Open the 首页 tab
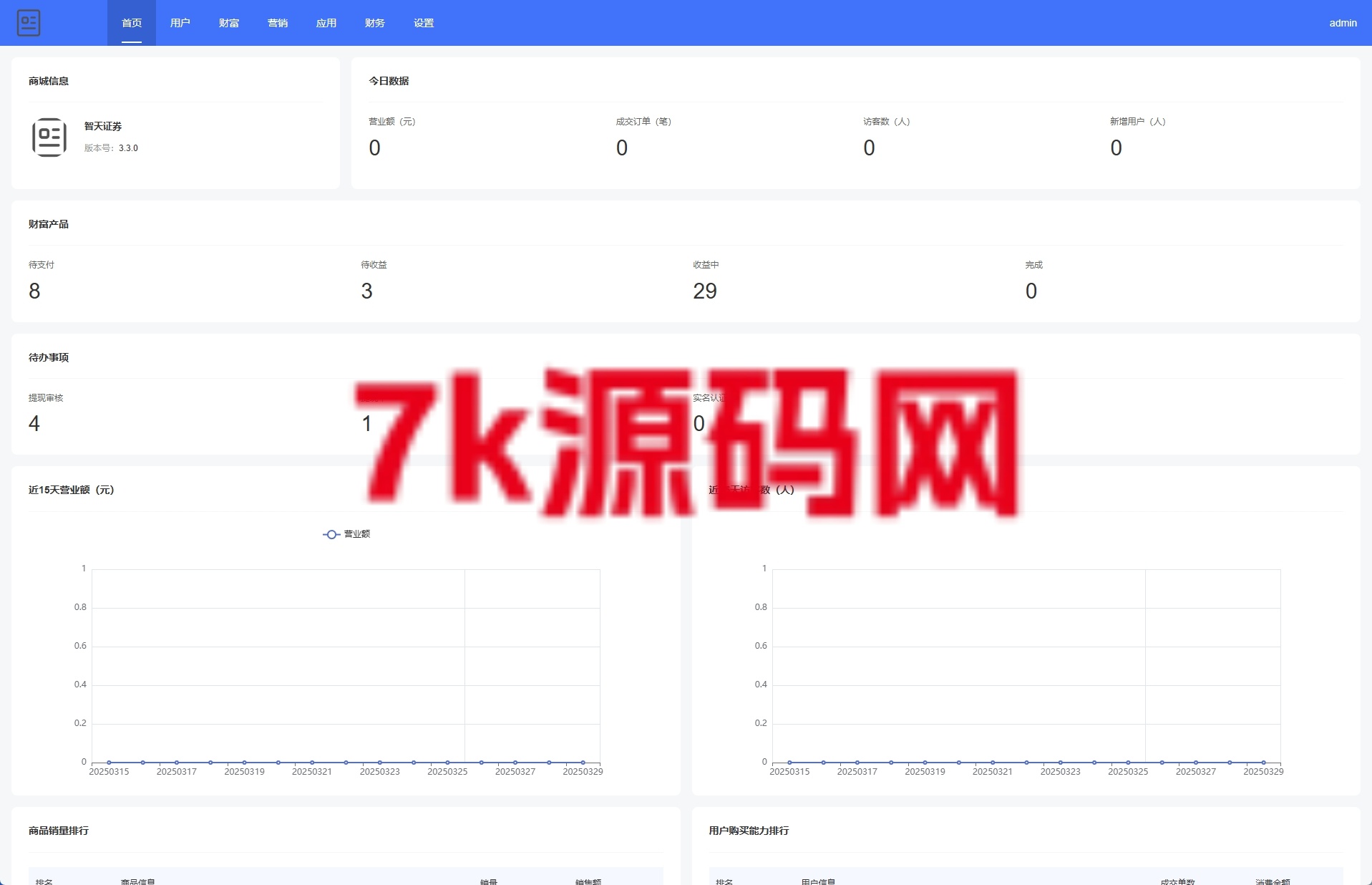This screenshot has width=1372, height=885. 132,23
